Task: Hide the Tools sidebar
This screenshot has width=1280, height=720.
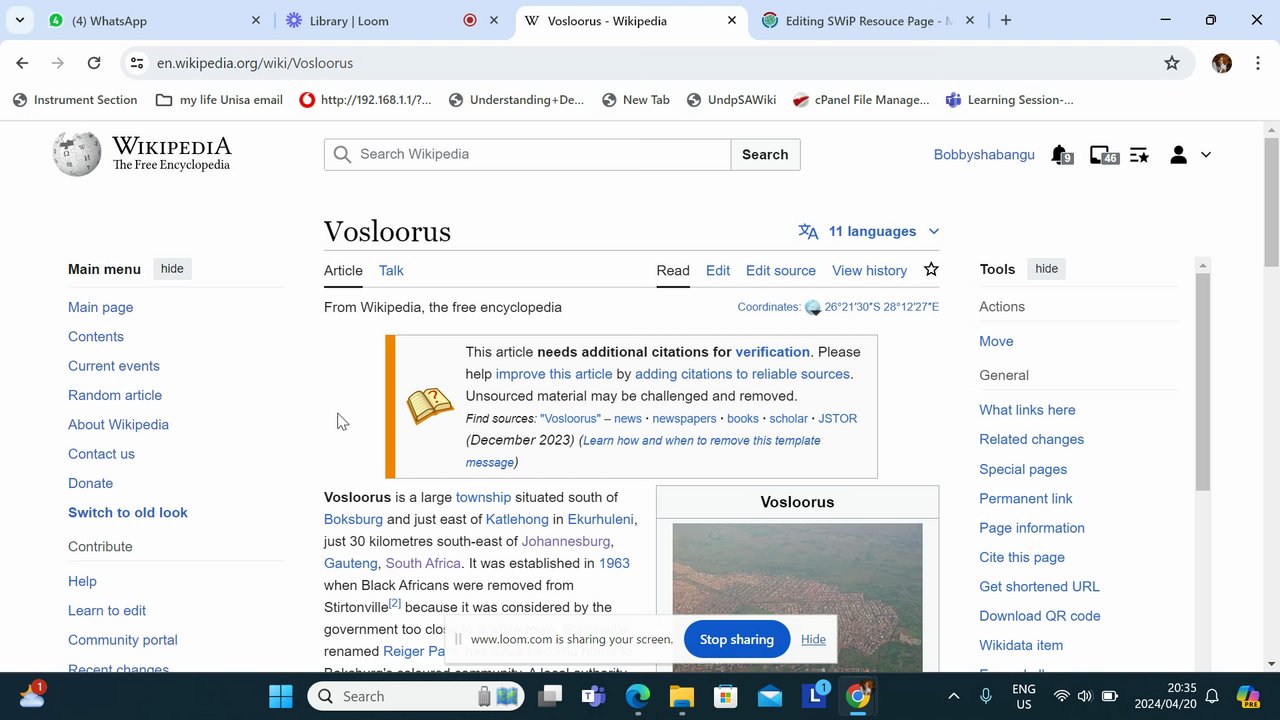Action: click(x=1046, y=269)
